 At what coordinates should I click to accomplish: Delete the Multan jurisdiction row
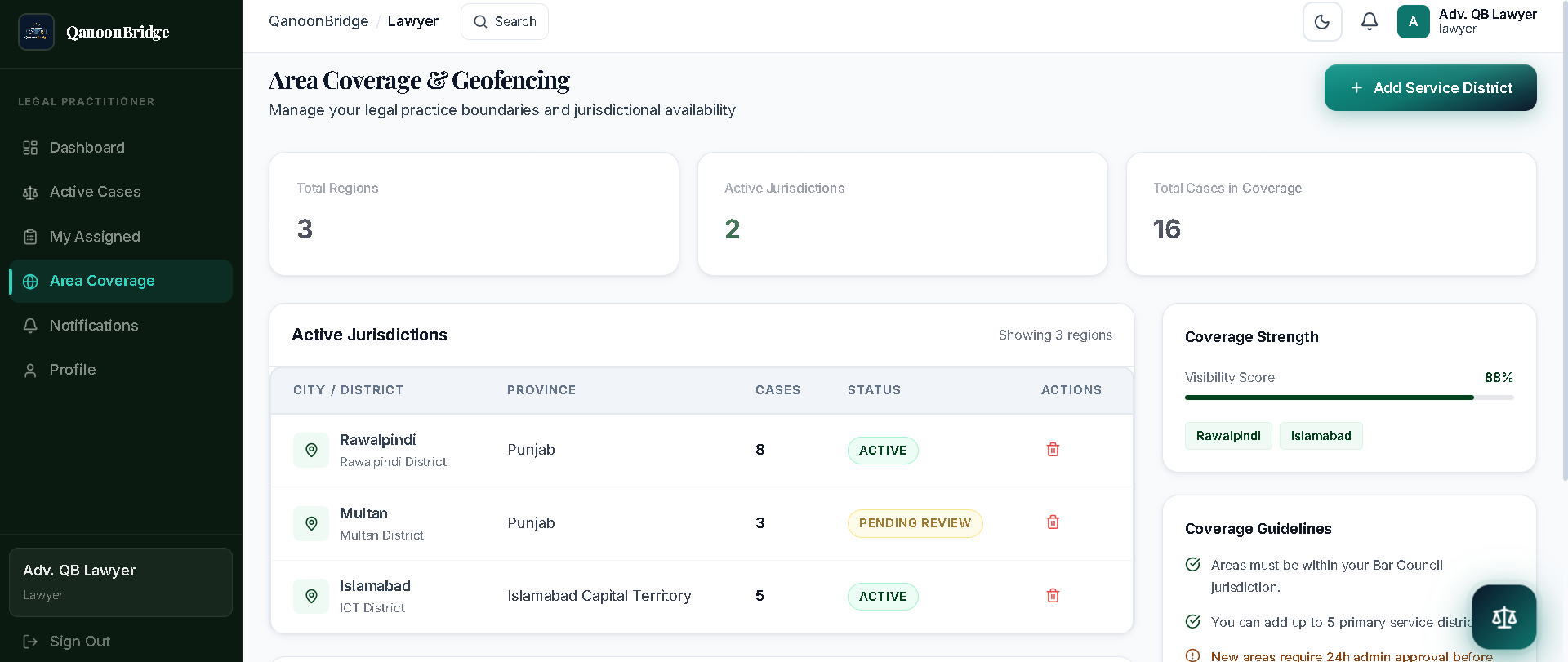coord(1053,522)
